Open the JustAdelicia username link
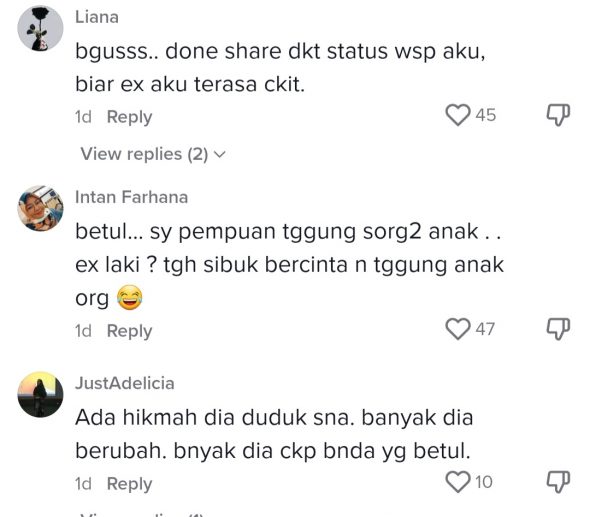The height and width of the screenshot is (517, 590). point(125,383)
